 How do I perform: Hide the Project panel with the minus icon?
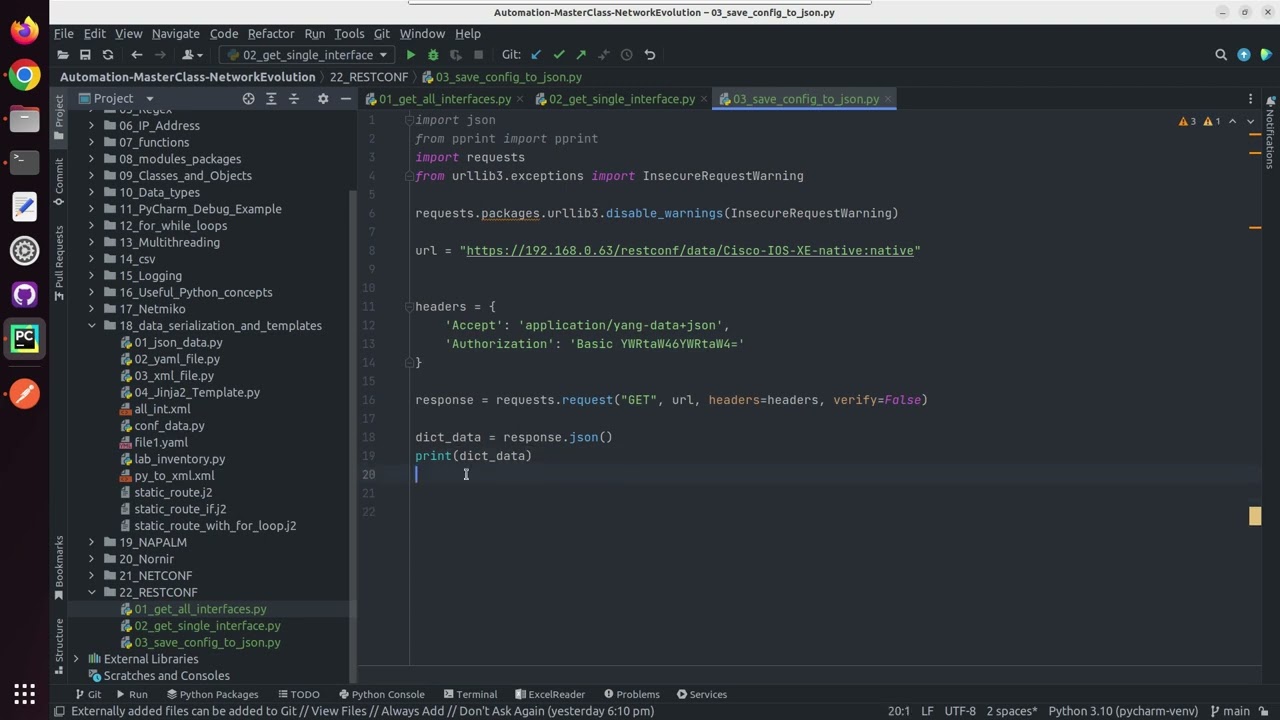point(346,99)
